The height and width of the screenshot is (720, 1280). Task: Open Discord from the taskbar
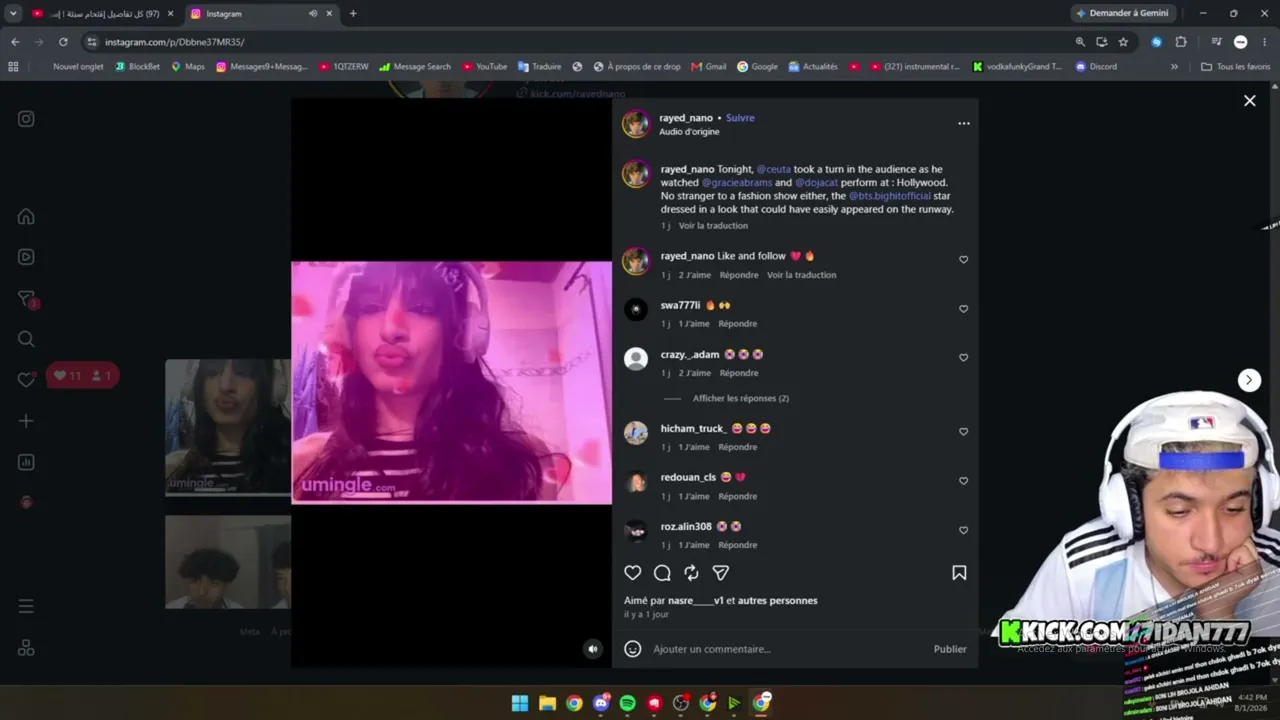pyautogui.click(x=601, y=703)
